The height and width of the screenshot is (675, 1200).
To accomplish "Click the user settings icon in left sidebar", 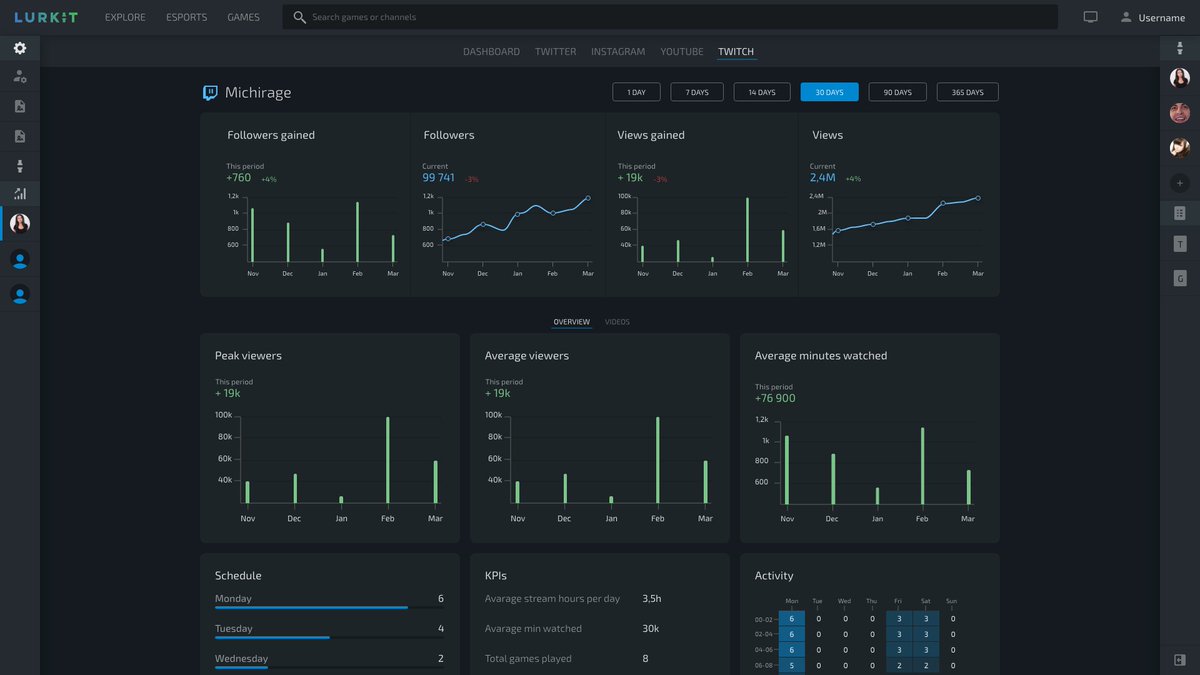I will (x=20, y=77).
